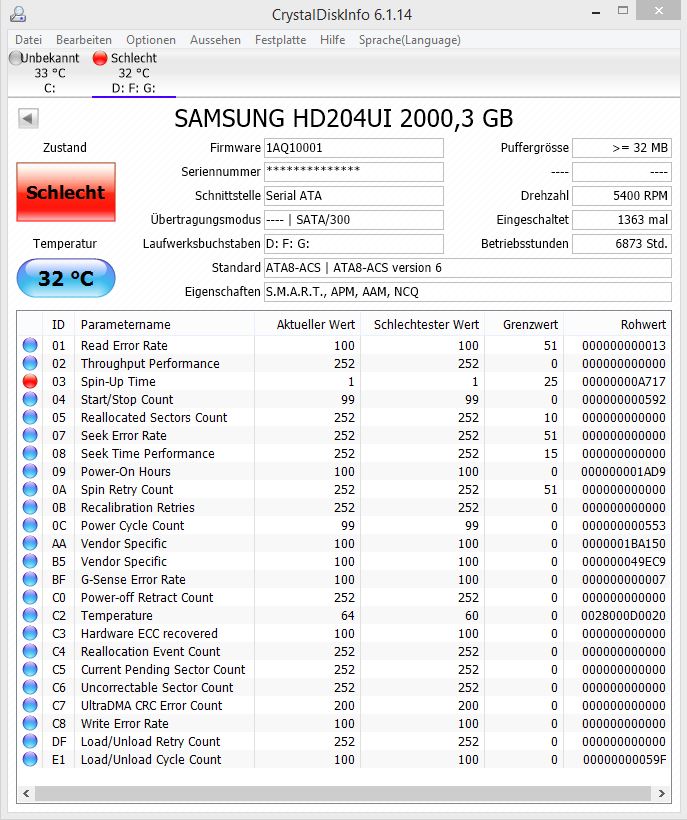Click the Puffergrösse >= 32 MB field
The width and height of the screenshot is (687, 820).
point(622,148)
